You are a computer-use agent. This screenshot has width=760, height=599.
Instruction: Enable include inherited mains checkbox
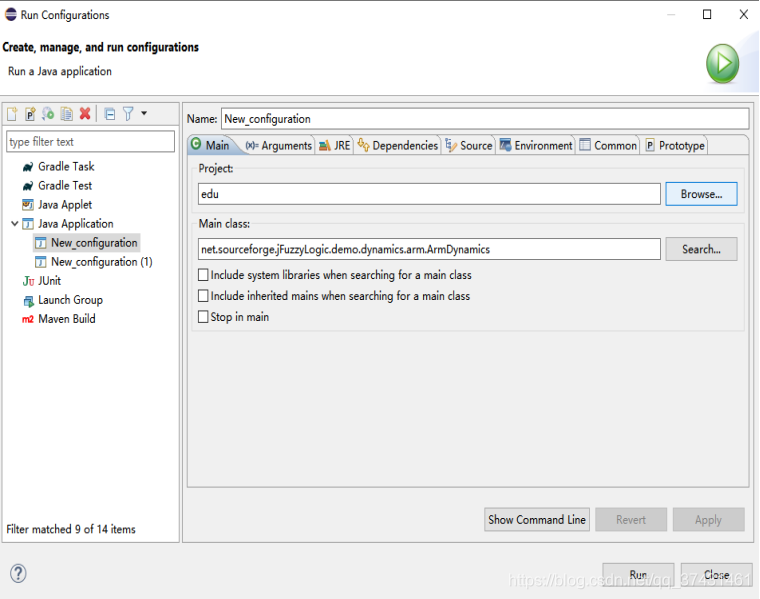click(203, 296)
